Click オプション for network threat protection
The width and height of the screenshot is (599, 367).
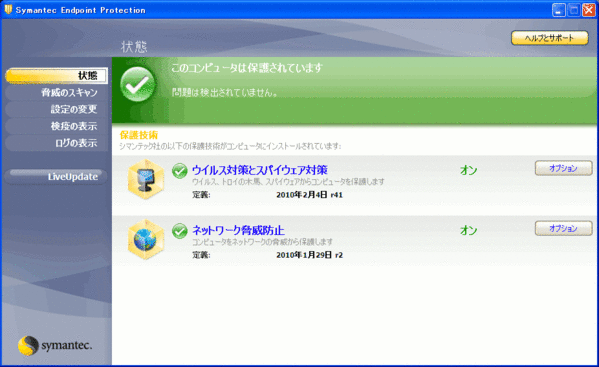coord(563,228)
